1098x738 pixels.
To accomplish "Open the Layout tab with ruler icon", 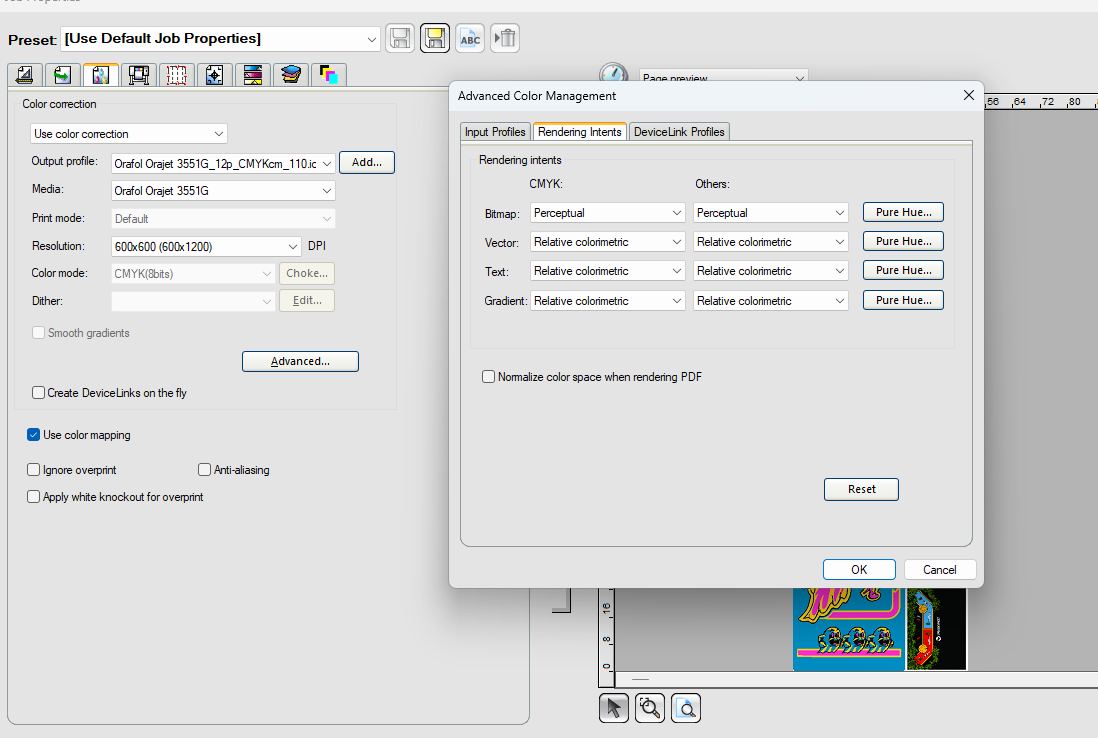I will click(x=25, y=74).
